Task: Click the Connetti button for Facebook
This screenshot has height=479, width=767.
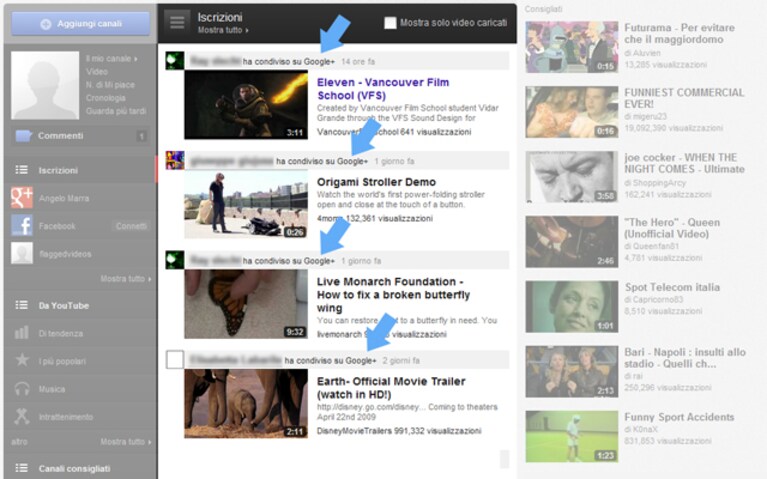Action: coord(131,226)
